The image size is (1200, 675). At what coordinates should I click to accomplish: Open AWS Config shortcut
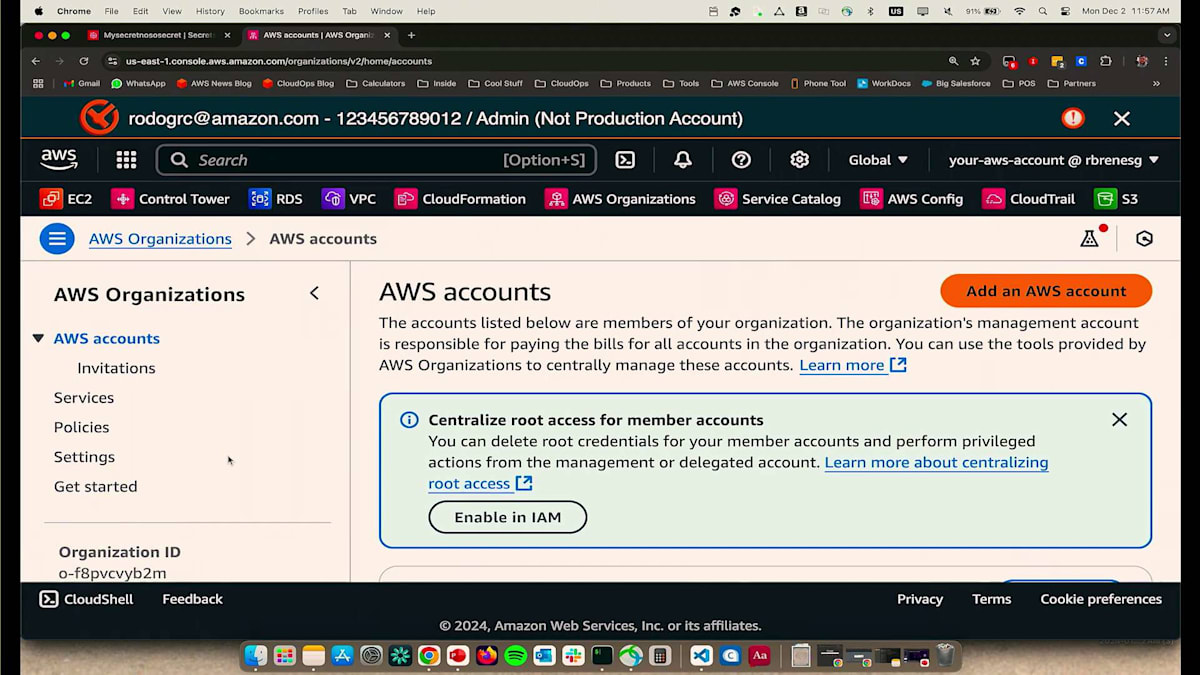click(x=912, y=199)
